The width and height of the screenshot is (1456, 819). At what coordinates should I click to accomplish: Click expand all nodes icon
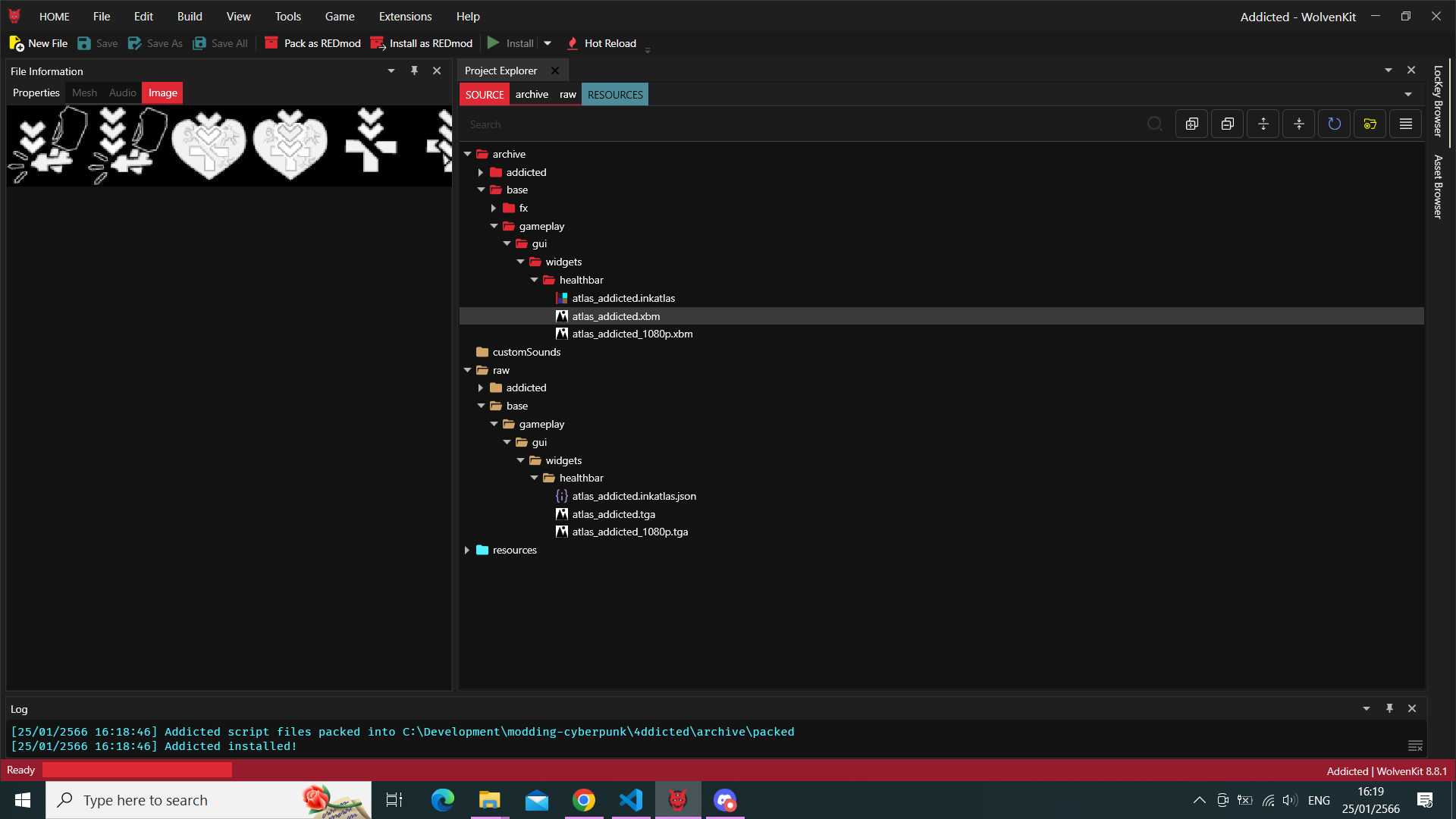point(1191,124)
